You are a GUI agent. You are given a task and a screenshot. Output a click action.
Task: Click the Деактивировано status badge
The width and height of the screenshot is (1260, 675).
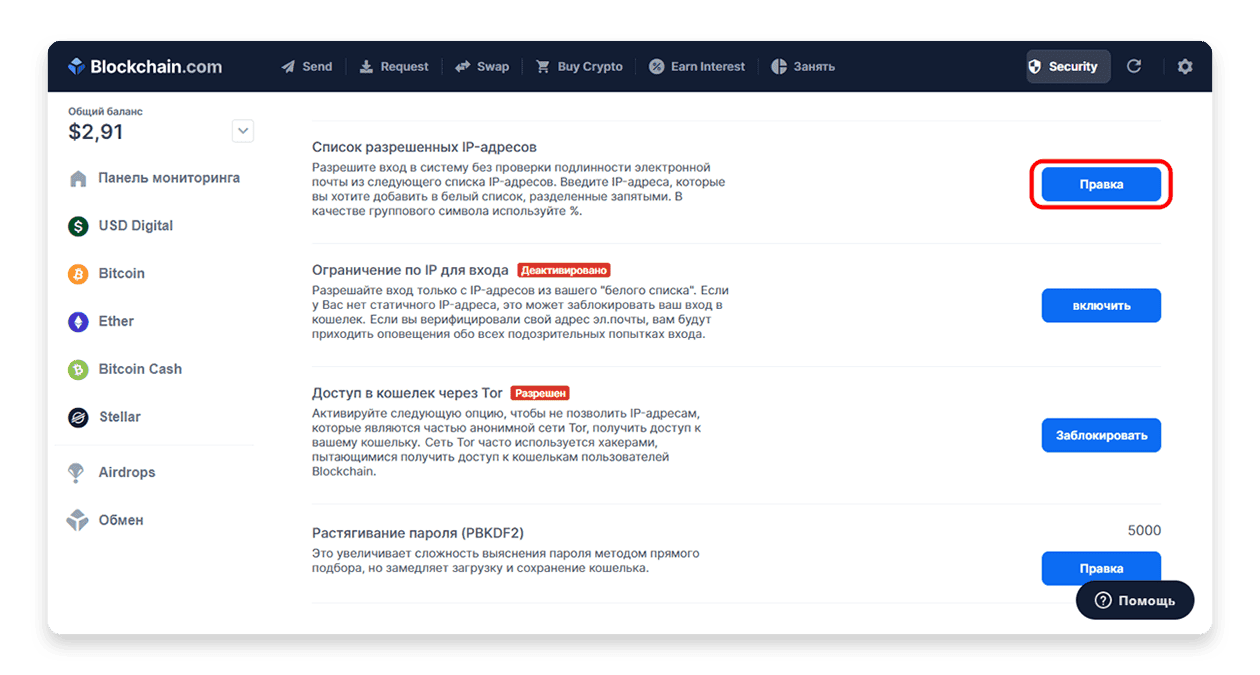[564, 270]
